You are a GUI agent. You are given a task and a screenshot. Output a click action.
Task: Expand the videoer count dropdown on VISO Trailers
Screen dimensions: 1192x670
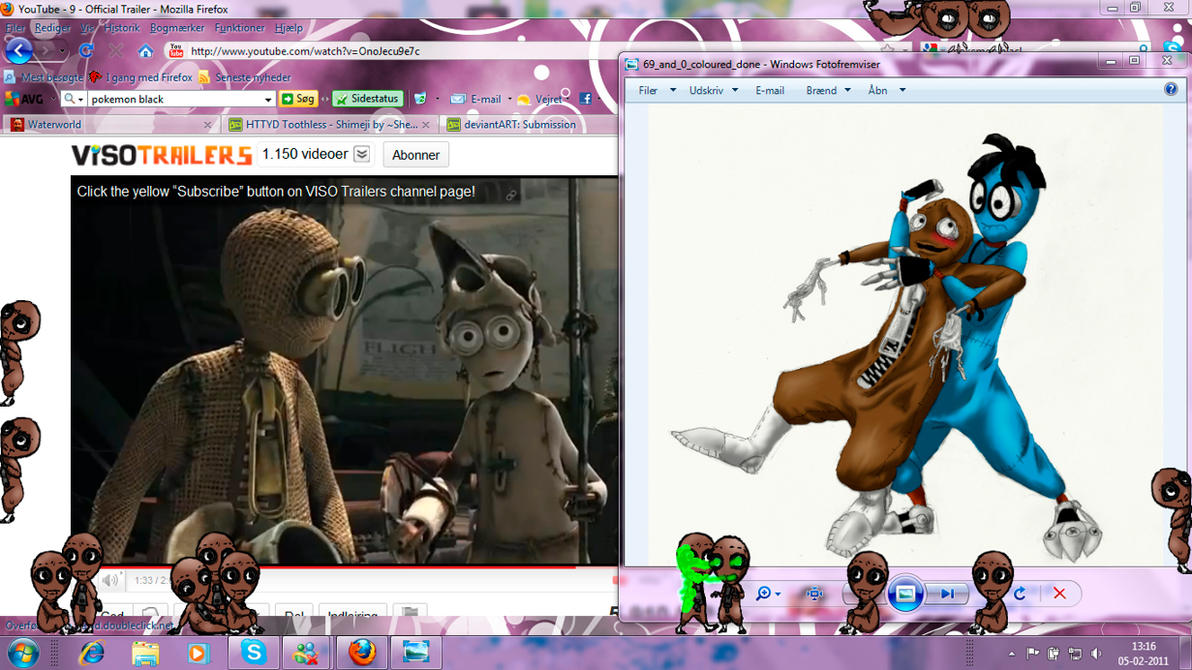coord(362,154)
